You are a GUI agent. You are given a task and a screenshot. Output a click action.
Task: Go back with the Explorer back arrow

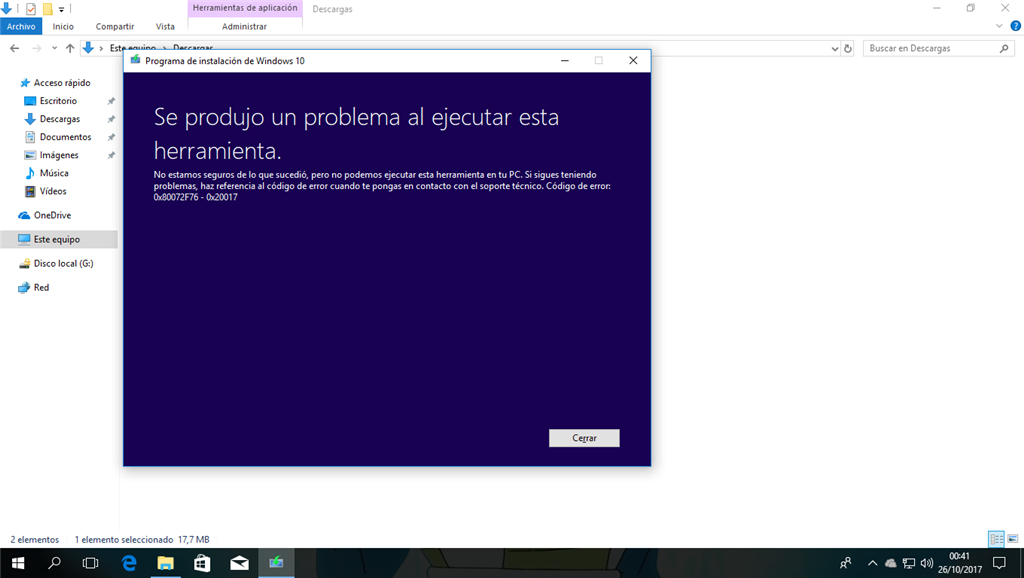point(14,48)
